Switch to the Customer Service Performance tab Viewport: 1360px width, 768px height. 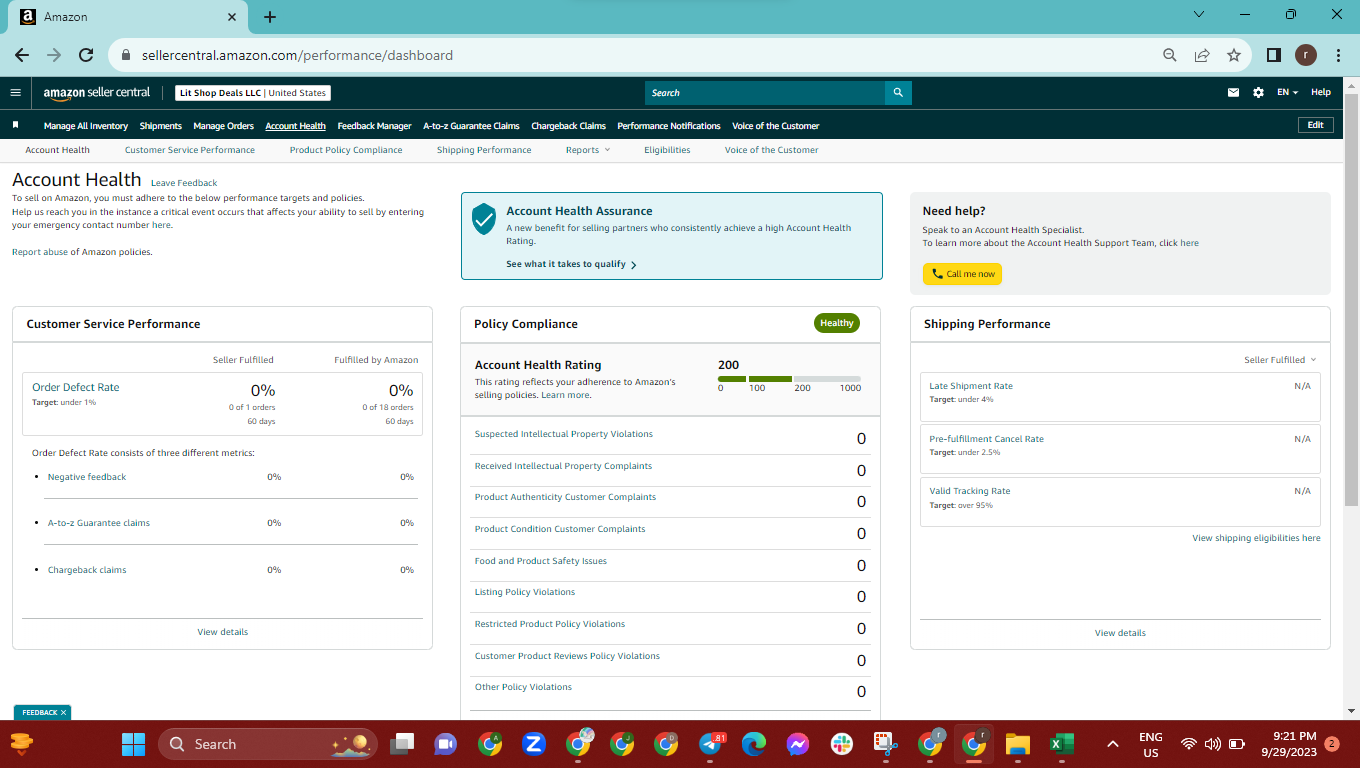tap(190, 150)
